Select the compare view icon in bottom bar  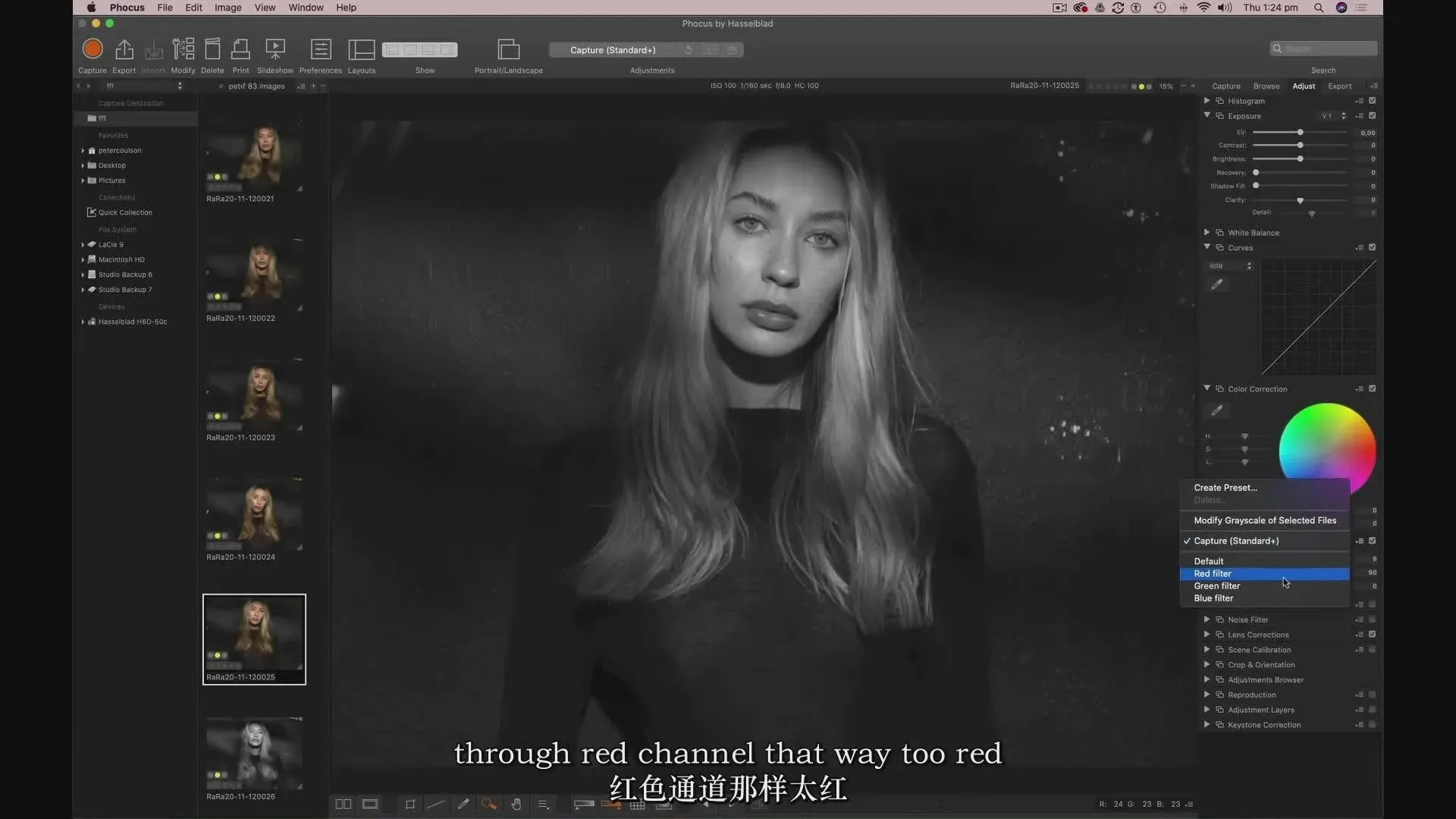click(x=343, y=804)
